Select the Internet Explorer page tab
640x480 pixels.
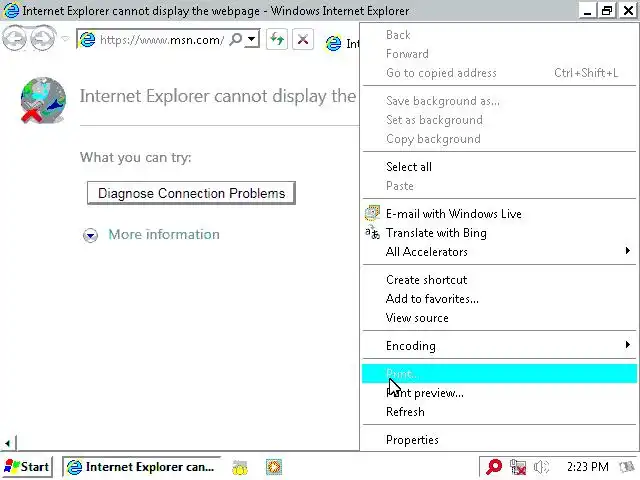click(342, 43)
